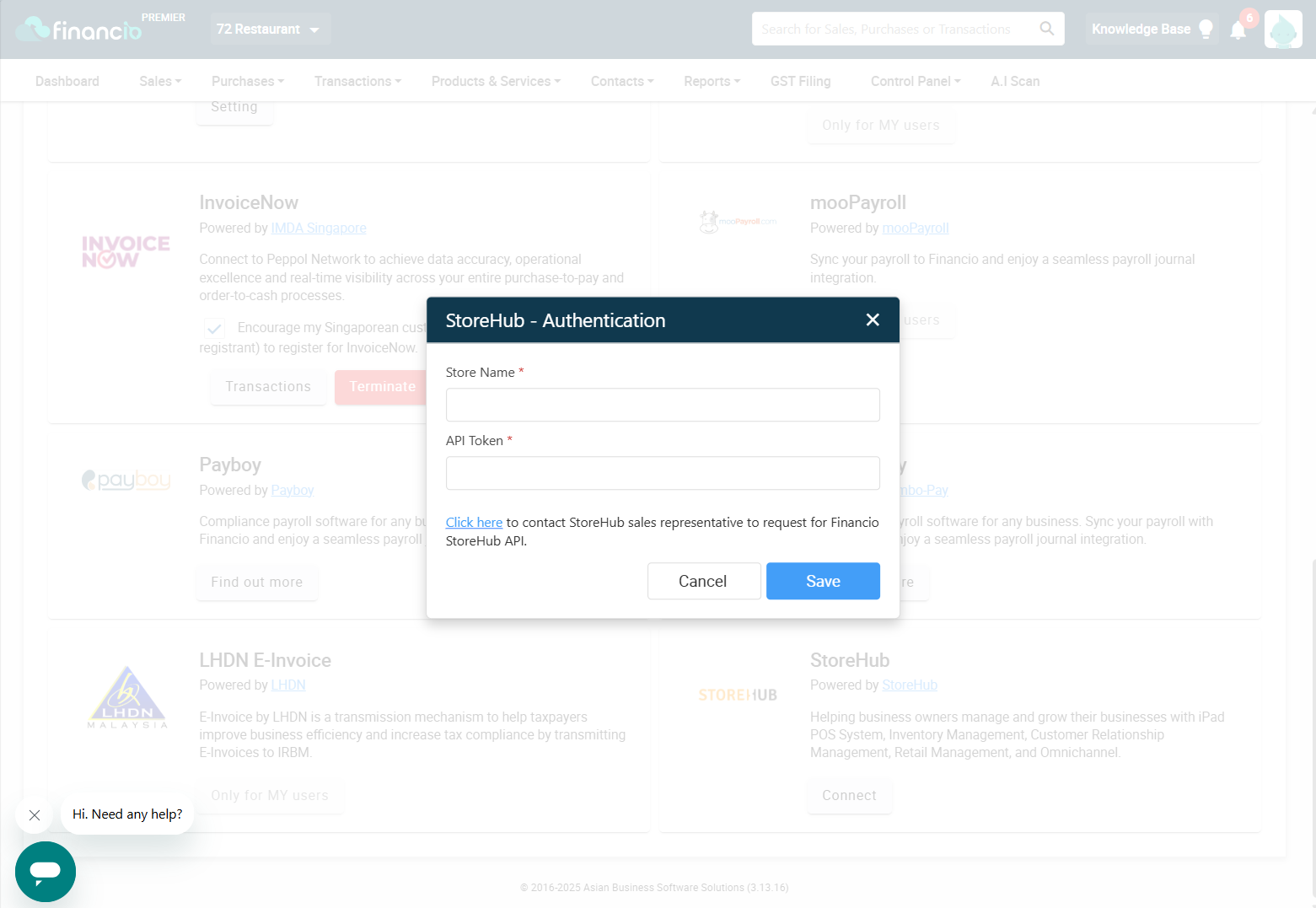Open the Knowledge Base
This screenshot has width=1316, height=908.
coord(1152,29)
